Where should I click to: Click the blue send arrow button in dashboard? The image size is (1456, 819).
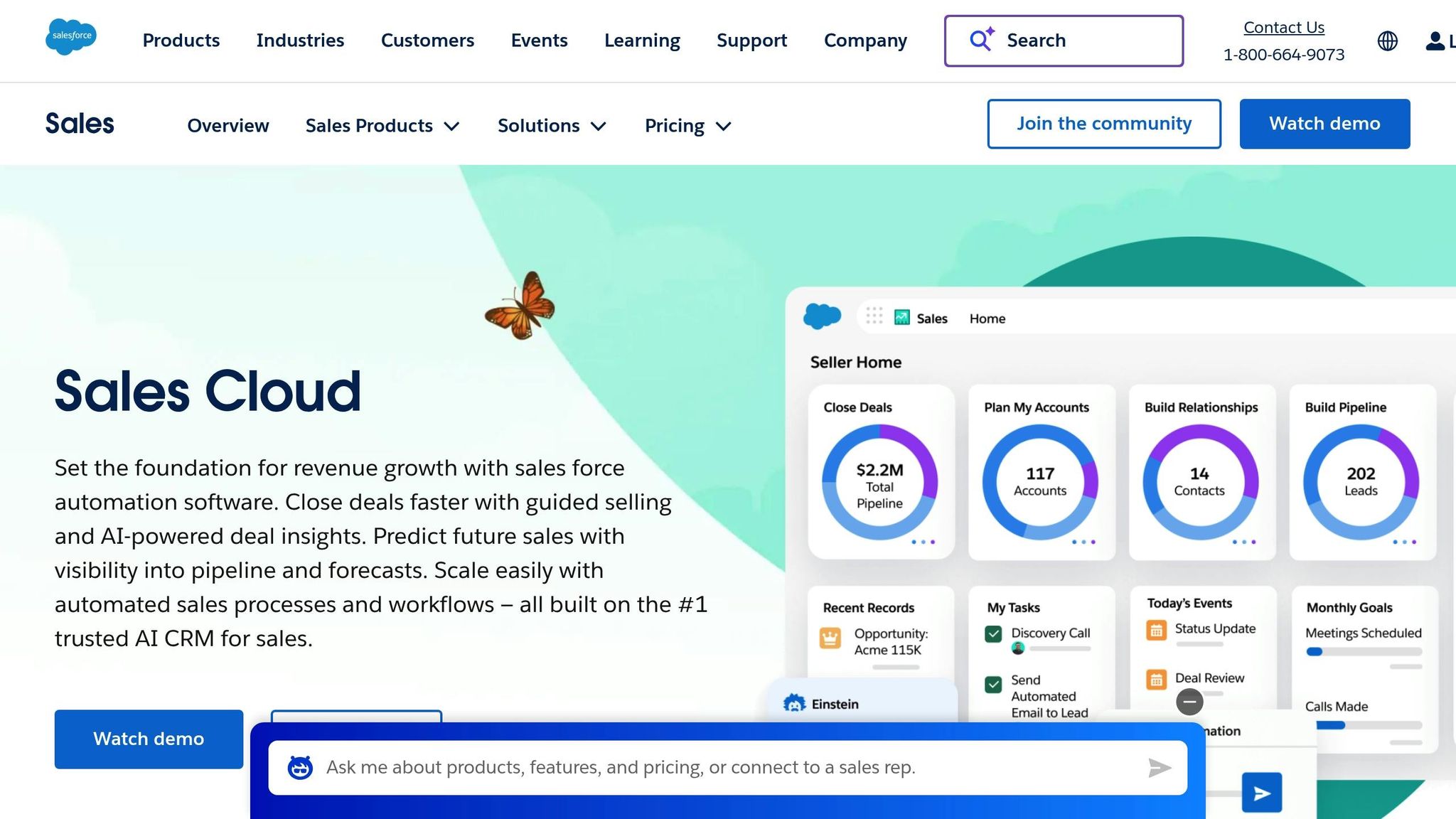coord(1261,793)
